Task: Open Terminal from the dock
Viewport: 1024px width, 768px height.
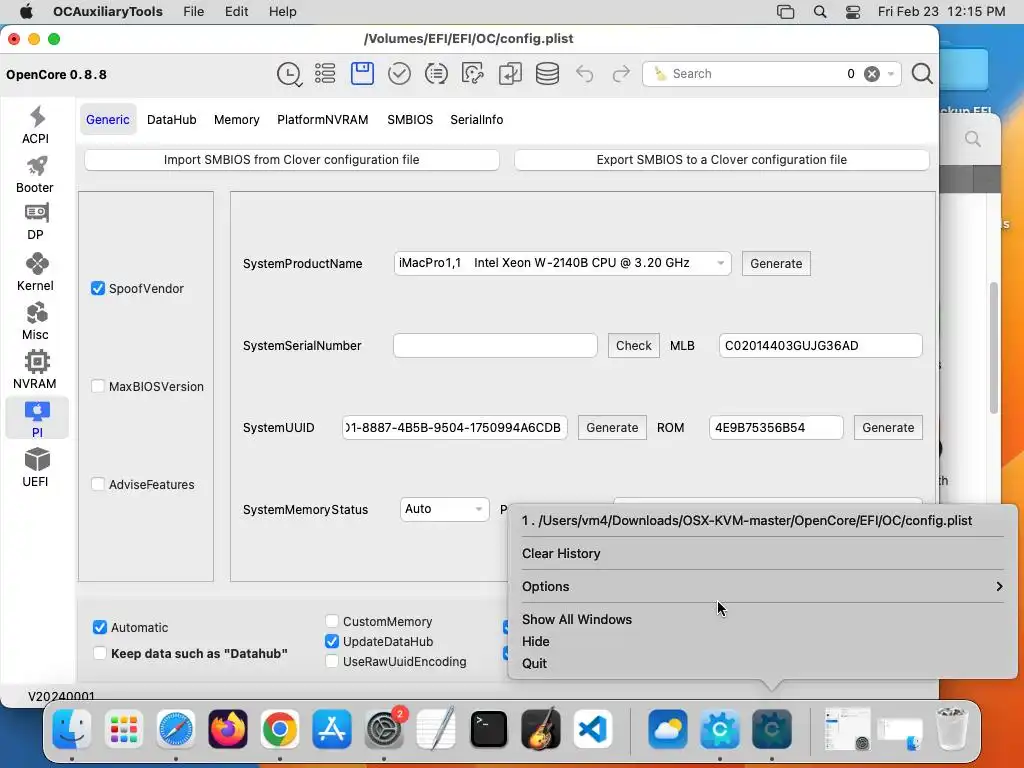Action: click(x=488, y=729)
